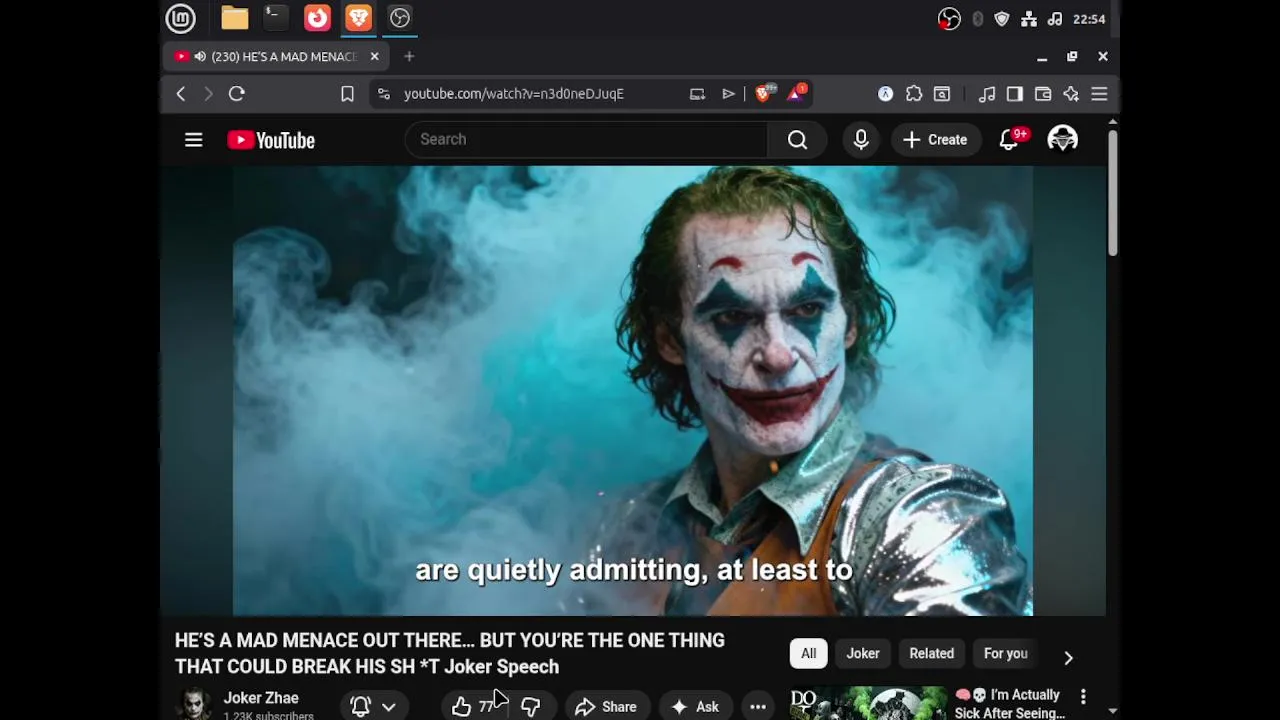Show more filter chips with right arrow
Screen dimensions: 1280x720
(1068, 657)
